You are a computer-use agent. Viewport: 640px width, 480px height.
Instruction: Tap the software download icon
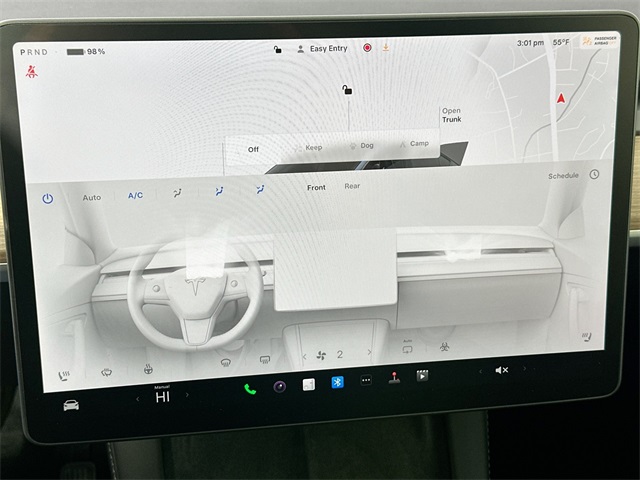(386, 48)
